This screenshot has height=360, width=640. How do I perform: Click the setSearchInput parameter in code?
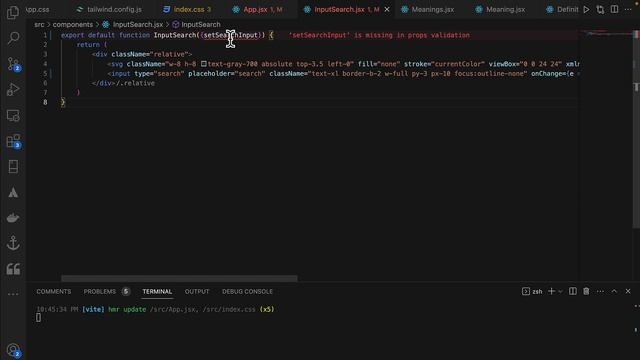[231, 35]
